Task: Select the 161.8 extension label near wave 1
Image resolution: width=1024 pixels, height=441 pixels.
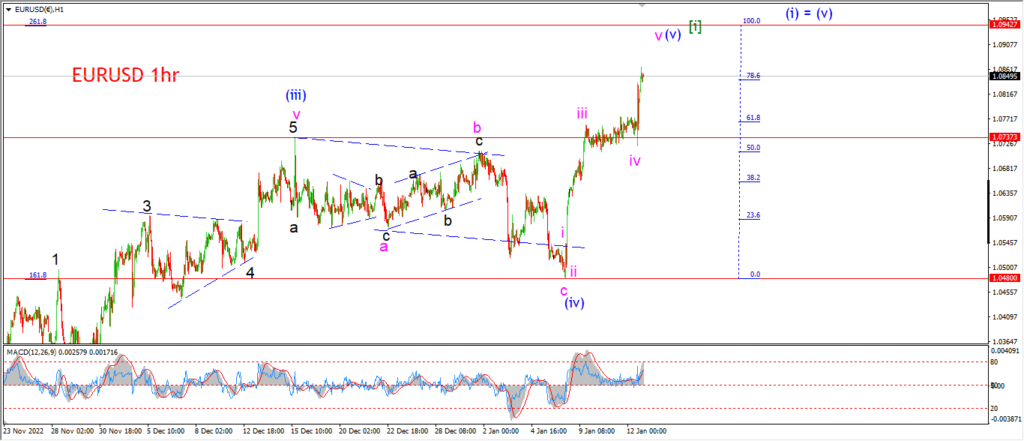Action: click(x=37, y=276)
